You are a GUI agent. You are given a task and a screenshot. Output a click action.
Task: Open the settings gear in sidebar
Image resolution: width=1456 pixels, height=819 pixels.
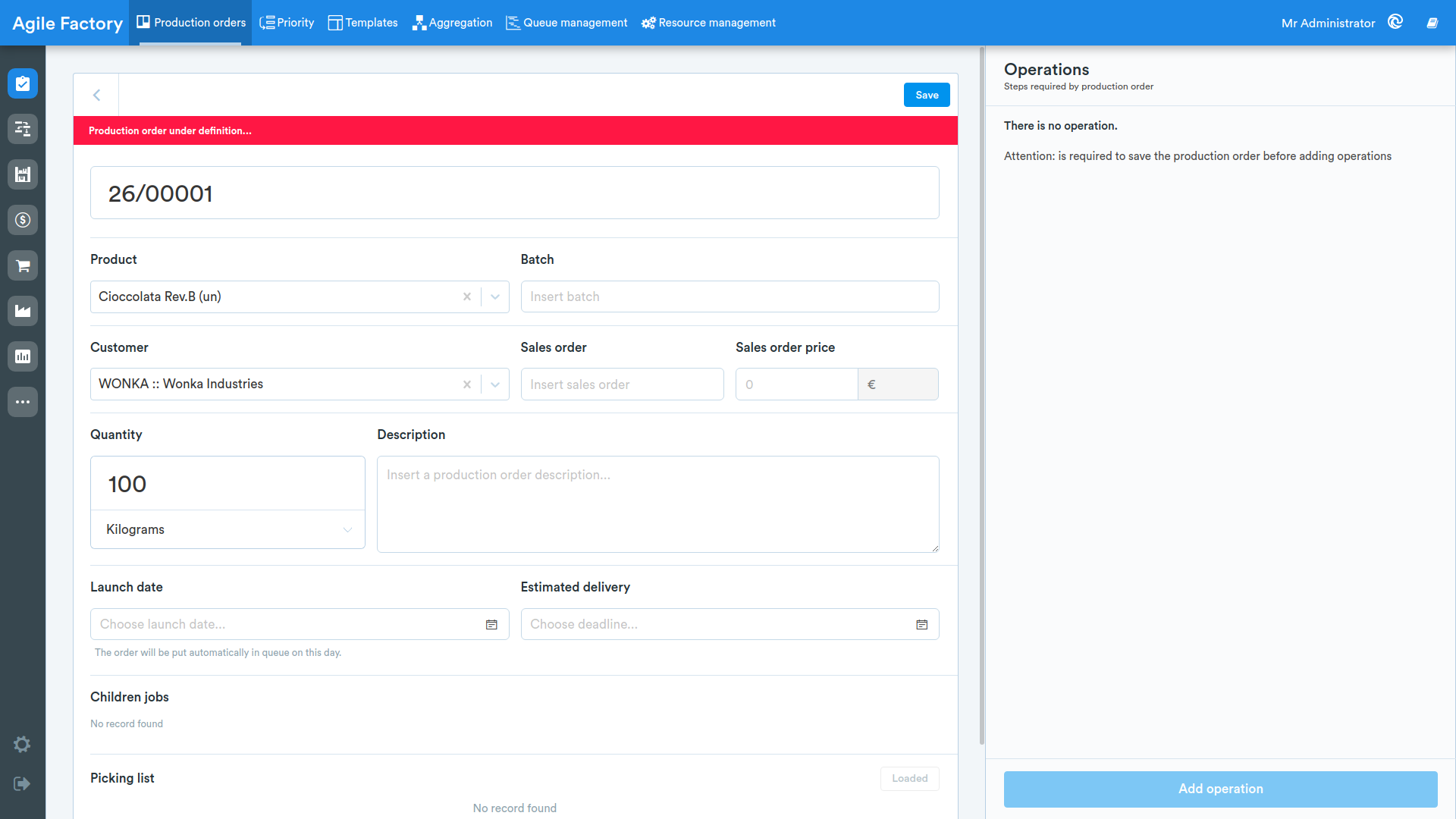[x=22, y=744]
